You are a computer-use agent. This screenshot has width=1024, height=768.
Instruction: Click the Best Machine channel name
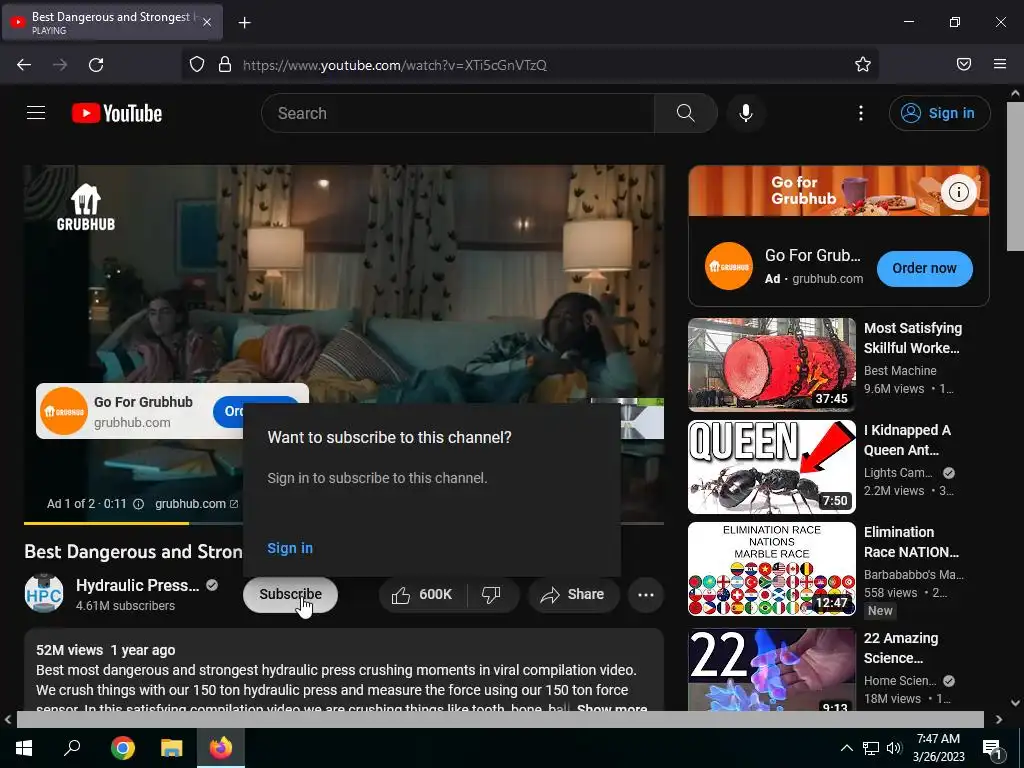[x=900, y=370]
